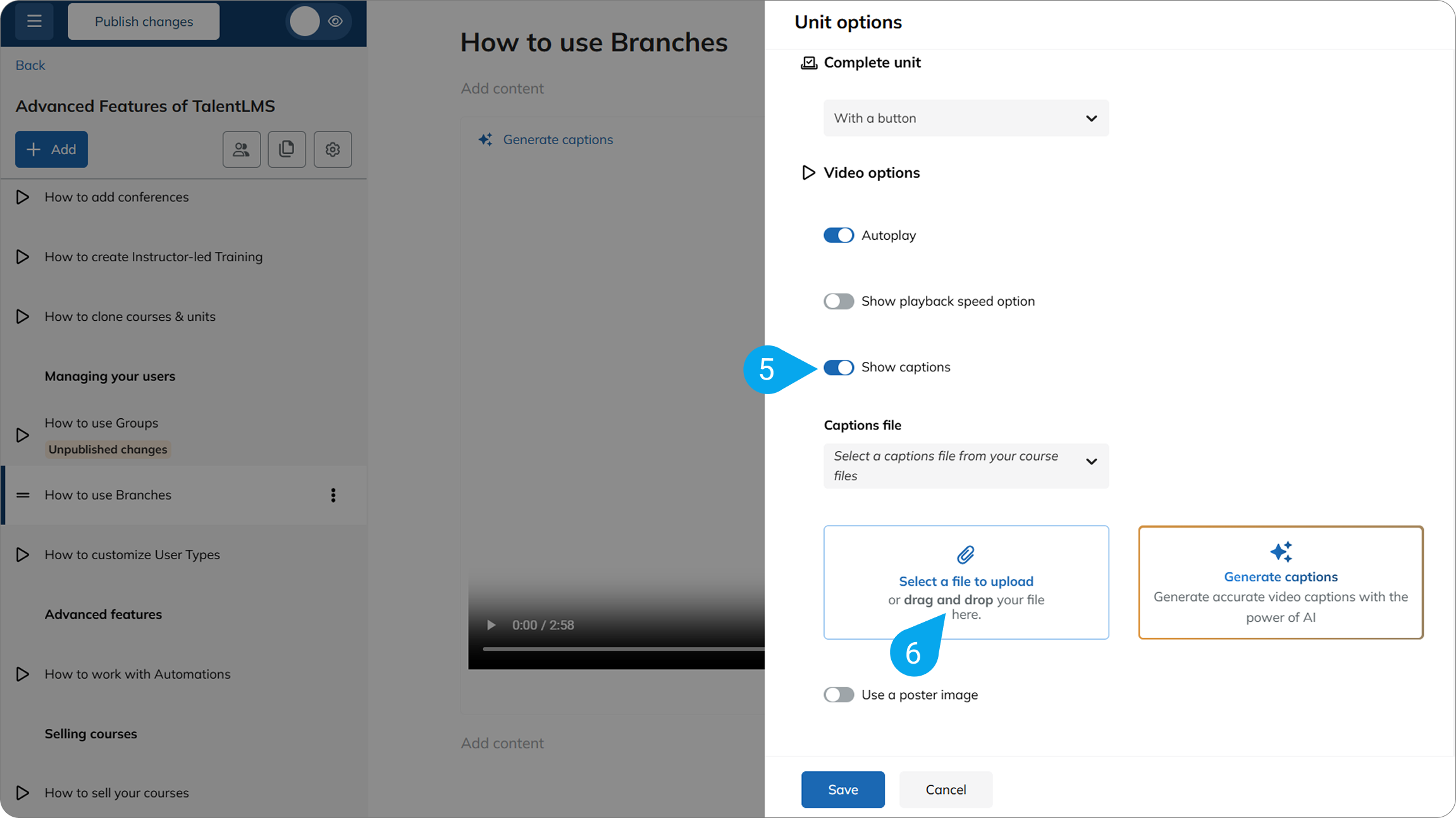The image size is (1456, 818).
Task: Click Advanced features section heading
Action: [x=103, y=614]
